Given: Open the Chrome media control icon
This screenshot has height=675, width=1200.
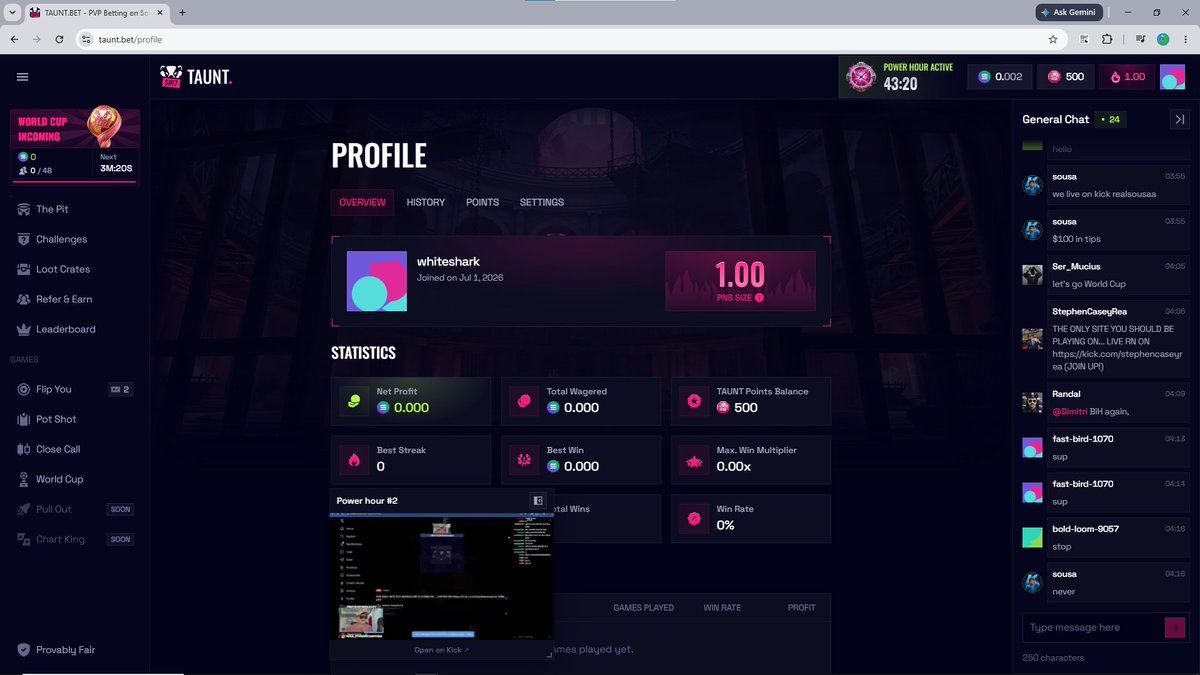Looking at the screenshot, I should 1140,39.
